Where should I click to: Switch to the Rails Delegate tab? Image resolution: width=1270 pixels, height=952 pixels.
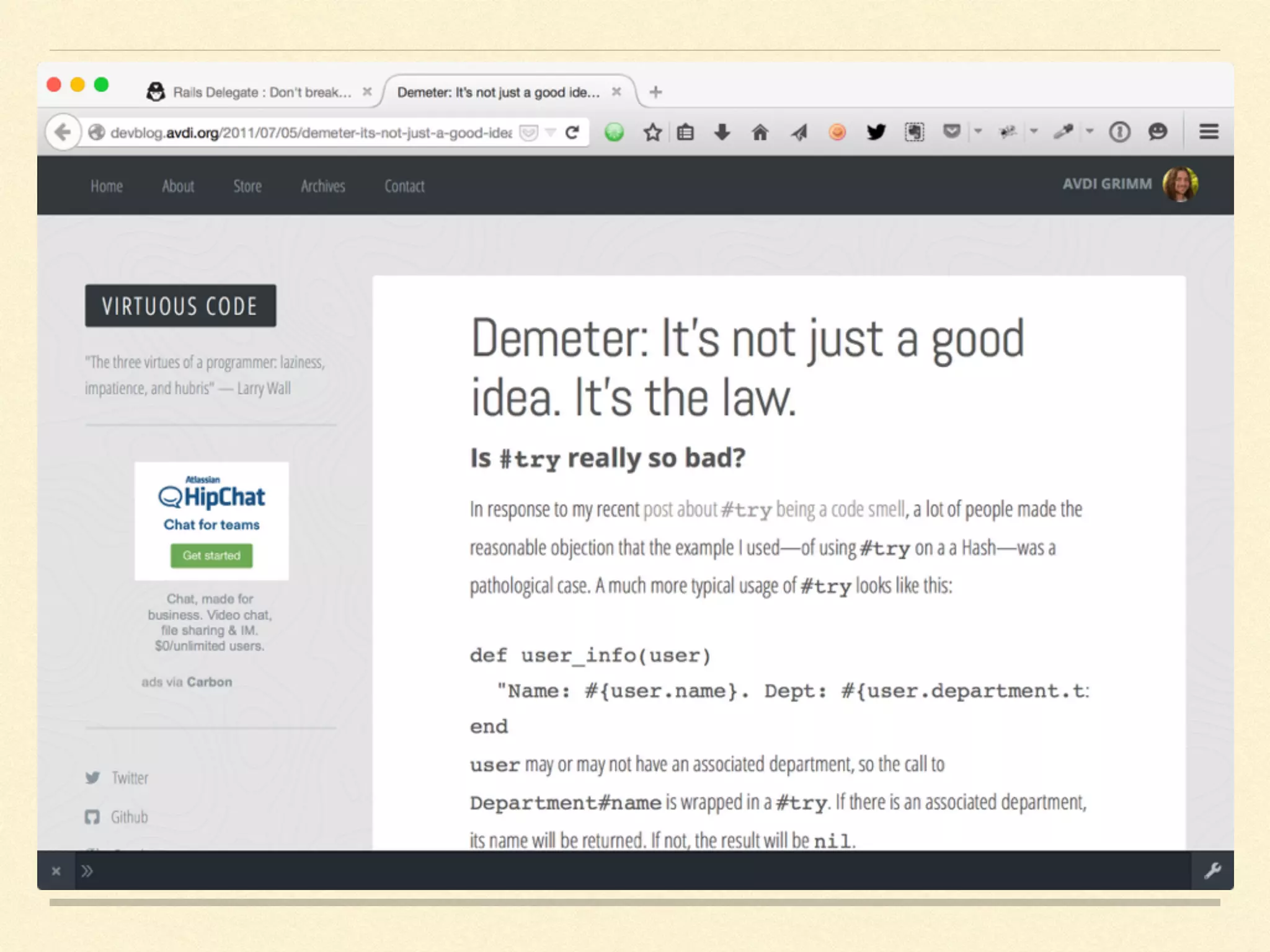pos(260,92)
